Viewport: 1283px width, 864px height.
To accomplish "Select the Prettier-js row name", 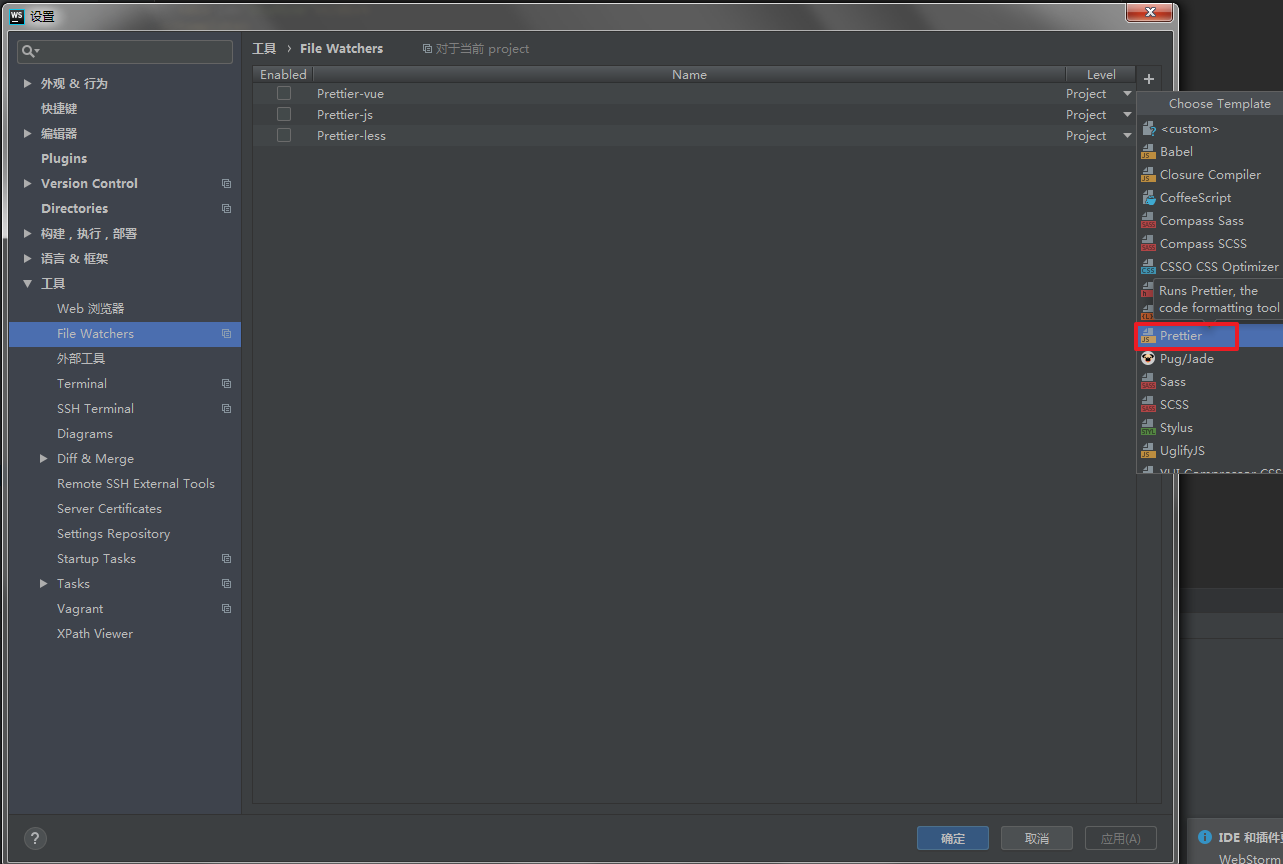I will pyautogui.click(x=345, y=115).
